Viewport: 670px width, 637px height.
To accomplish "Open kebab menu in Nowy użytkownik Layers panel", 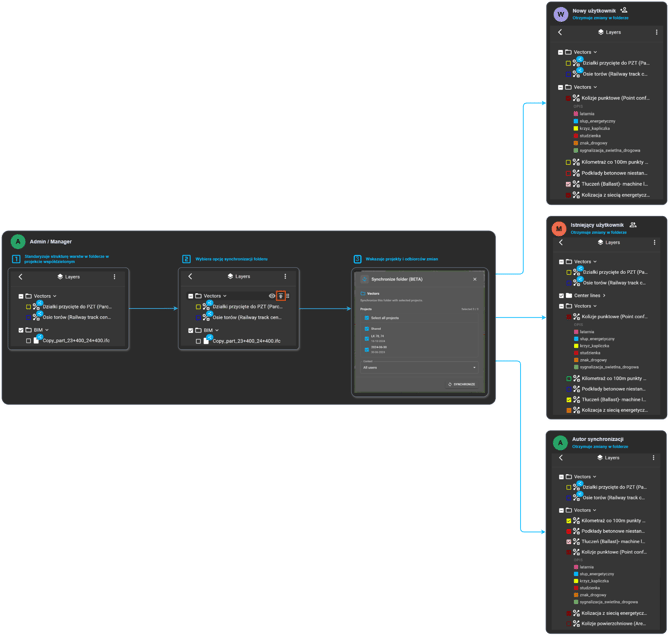I will 657,32.
